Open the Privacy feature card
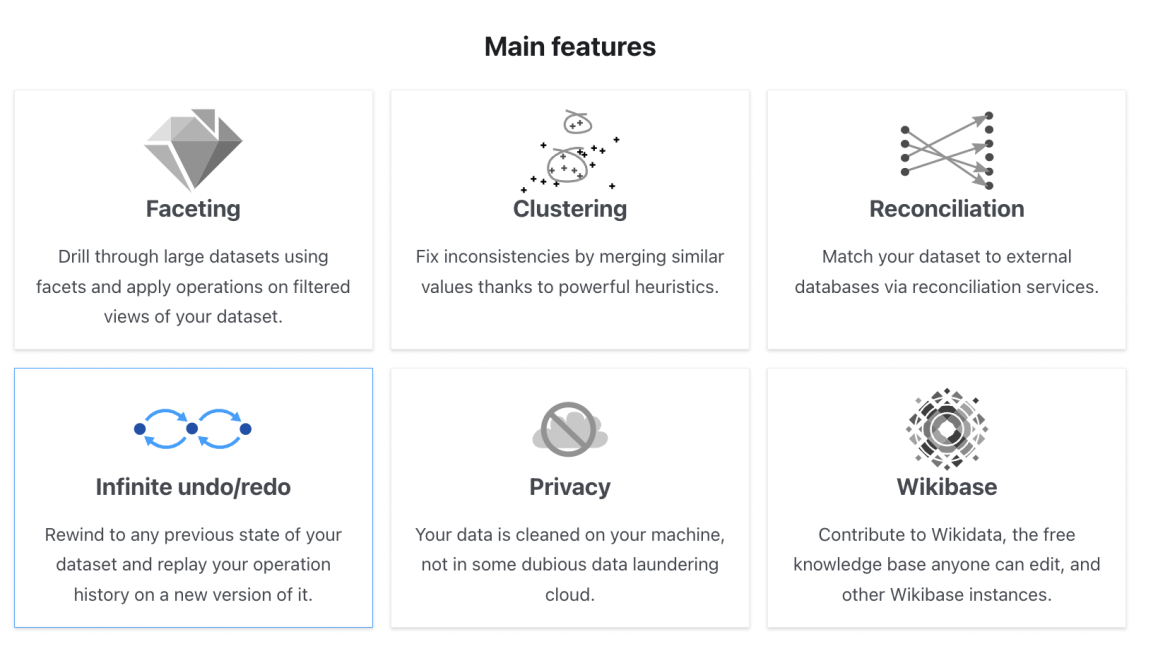Screen dimensions: 1170x658 coord(570,497)
